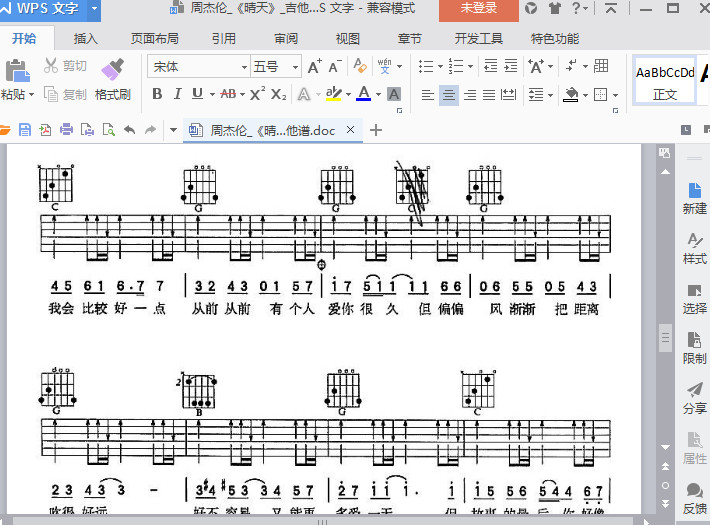
Task: Select the 正文 (Normal) style
Action: [665, 82]
